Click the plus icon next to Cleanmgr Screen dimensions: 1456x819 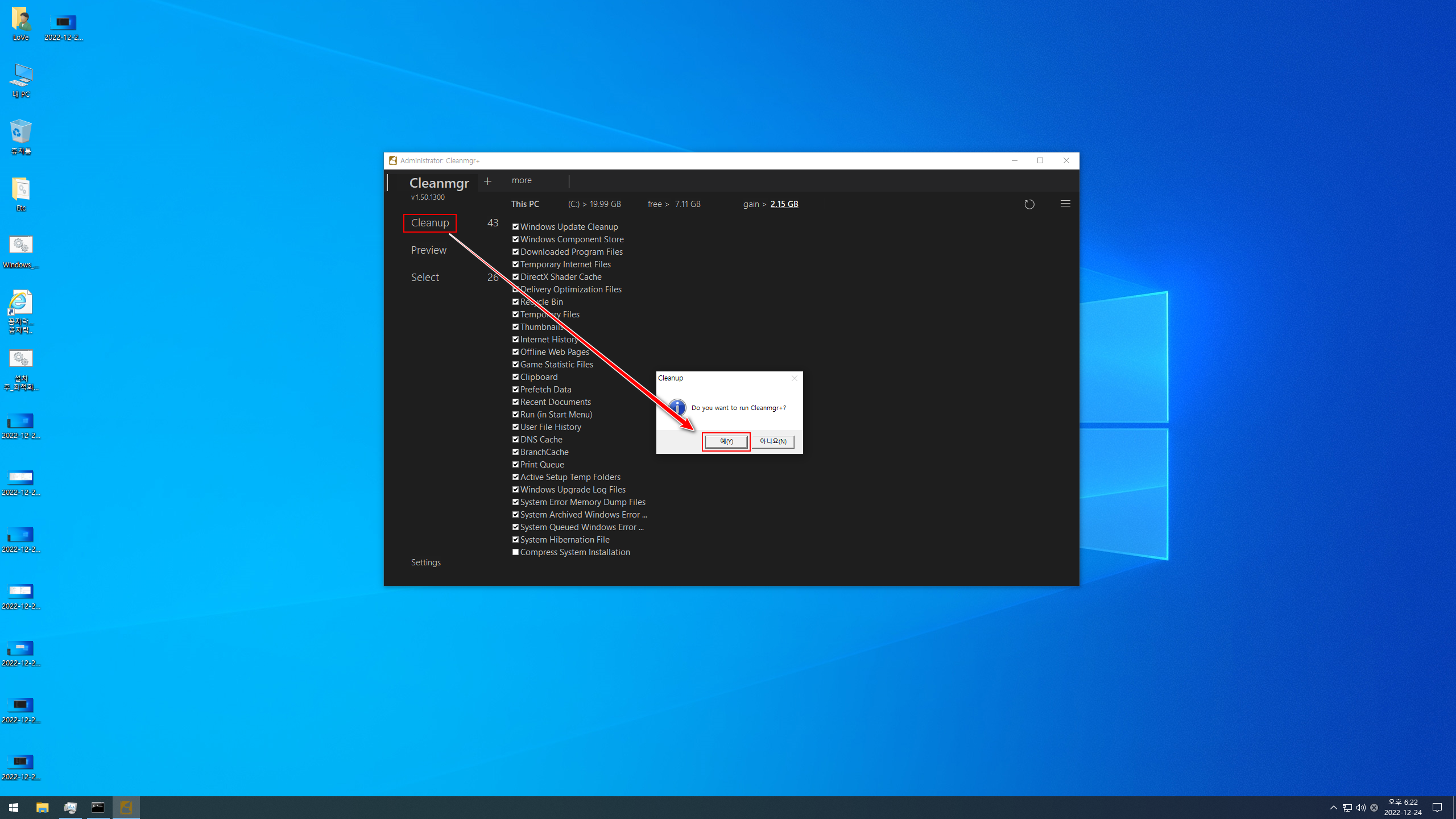click(487, 181)
